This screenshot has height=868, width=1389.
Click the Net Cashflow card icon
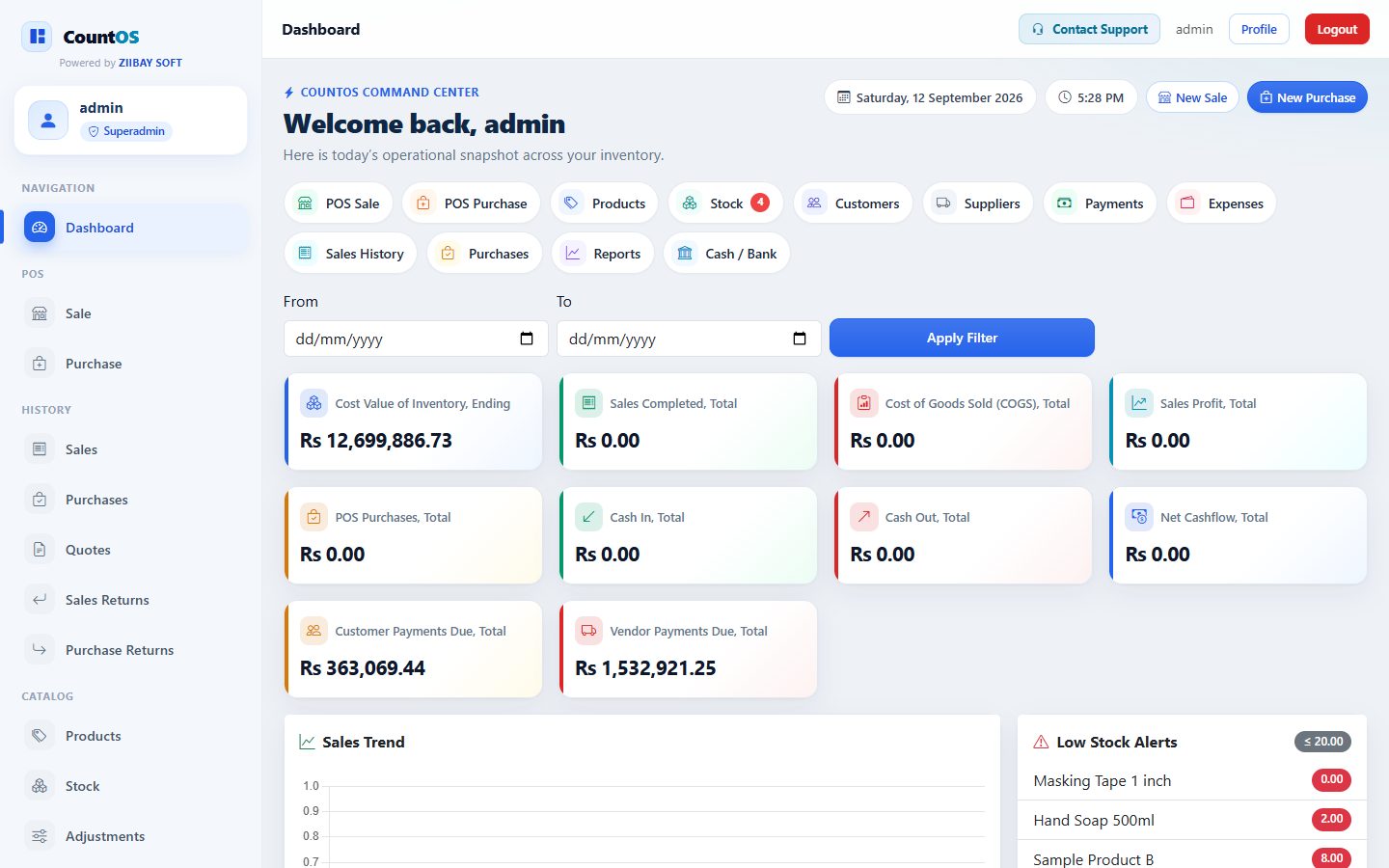point(1139,517)
